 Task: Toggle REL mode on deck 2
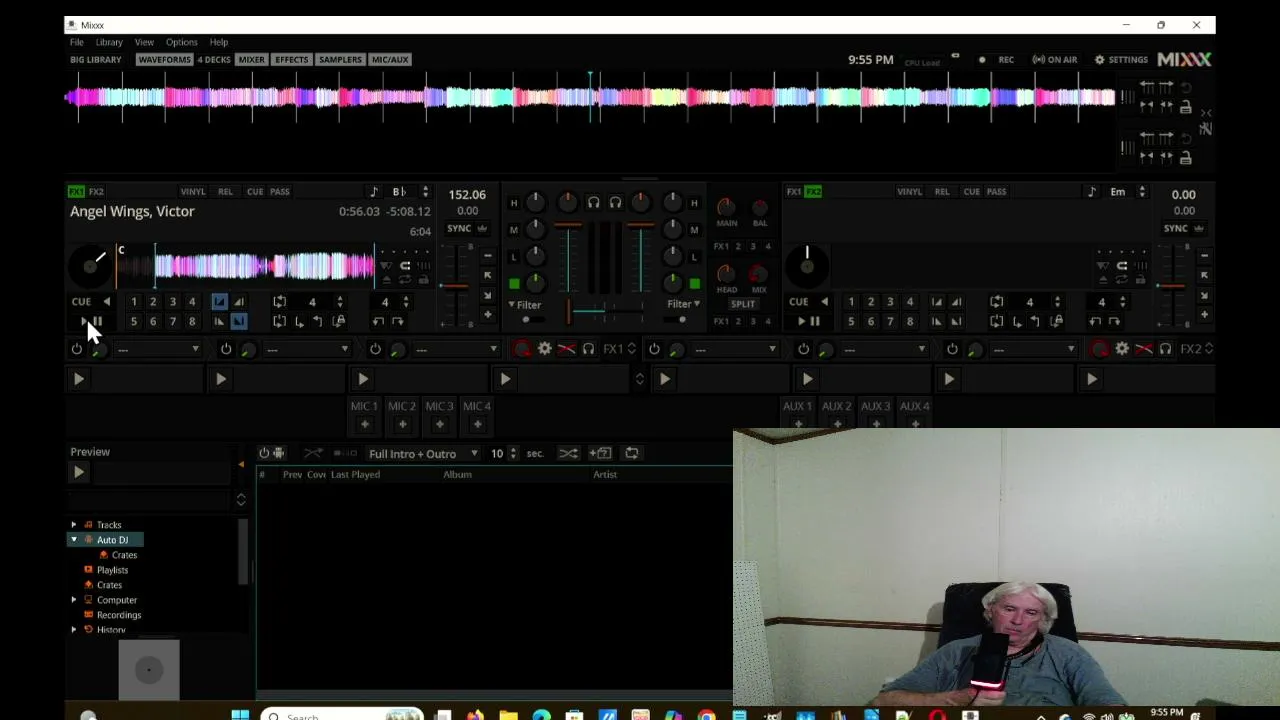942,191
